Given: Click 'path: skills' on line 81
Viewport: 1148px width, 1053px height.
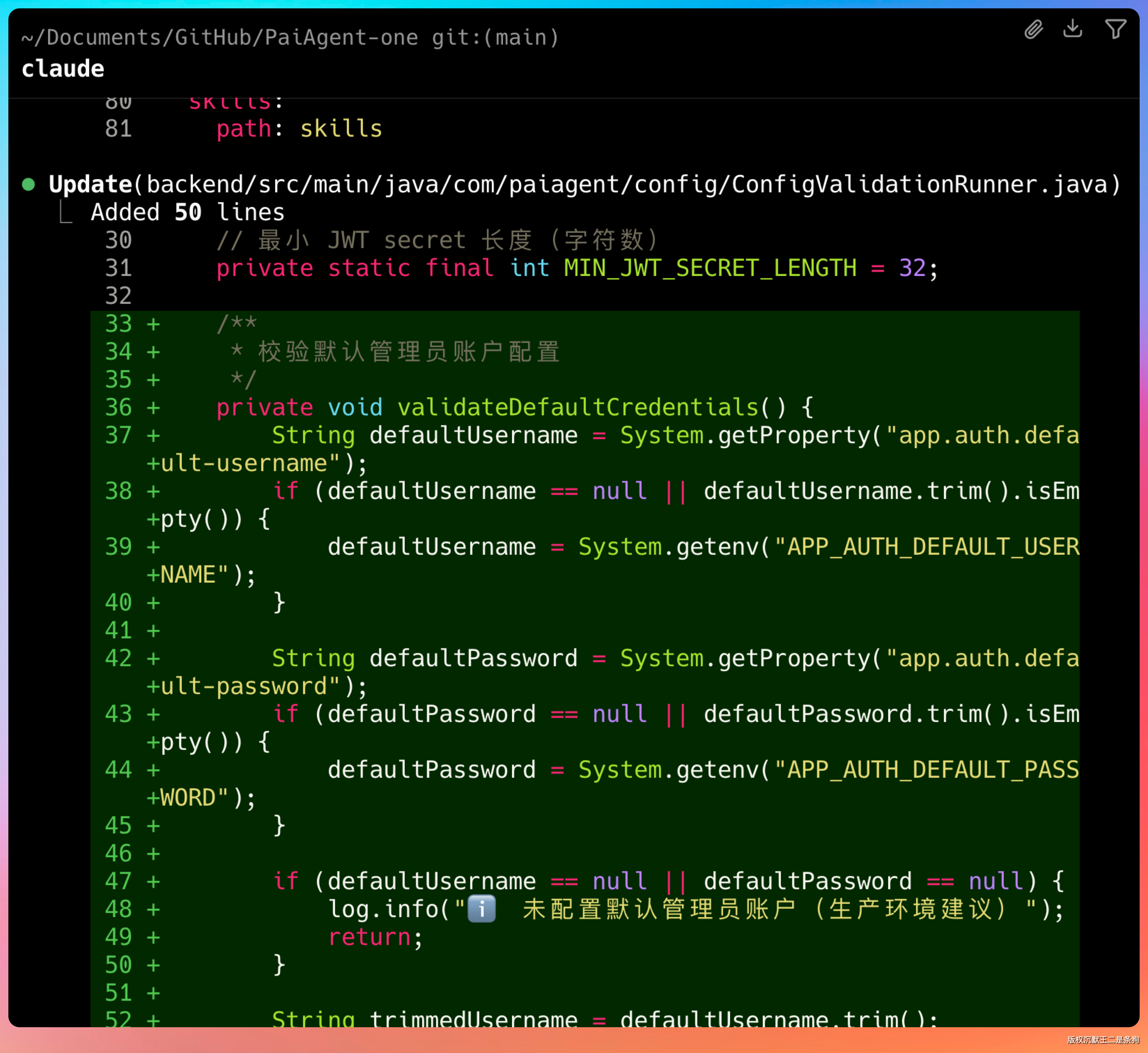Looking at the screenshot, I should pos(299,129).
